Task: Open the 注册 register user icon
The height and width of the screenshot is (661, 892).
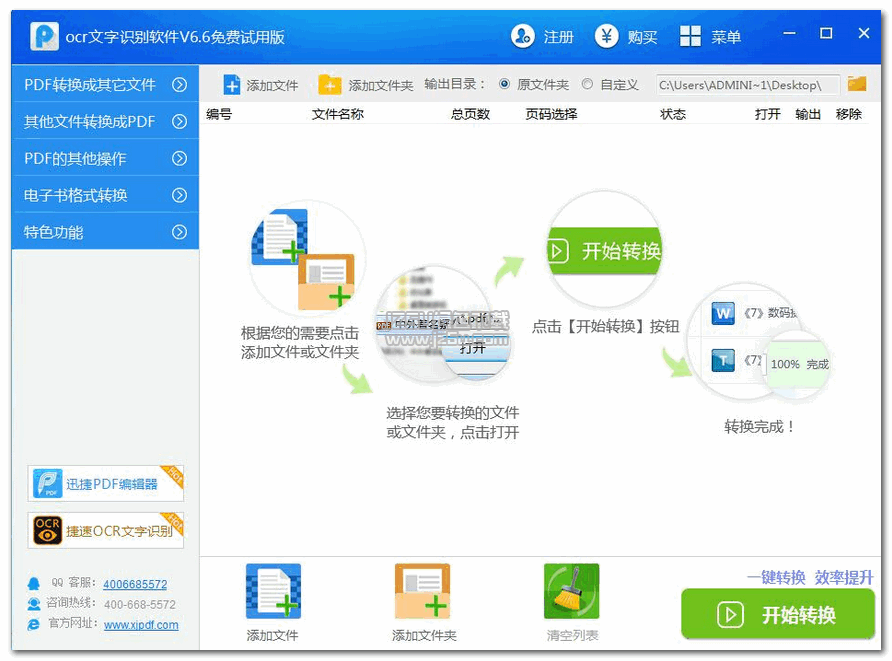Action: 522,36
